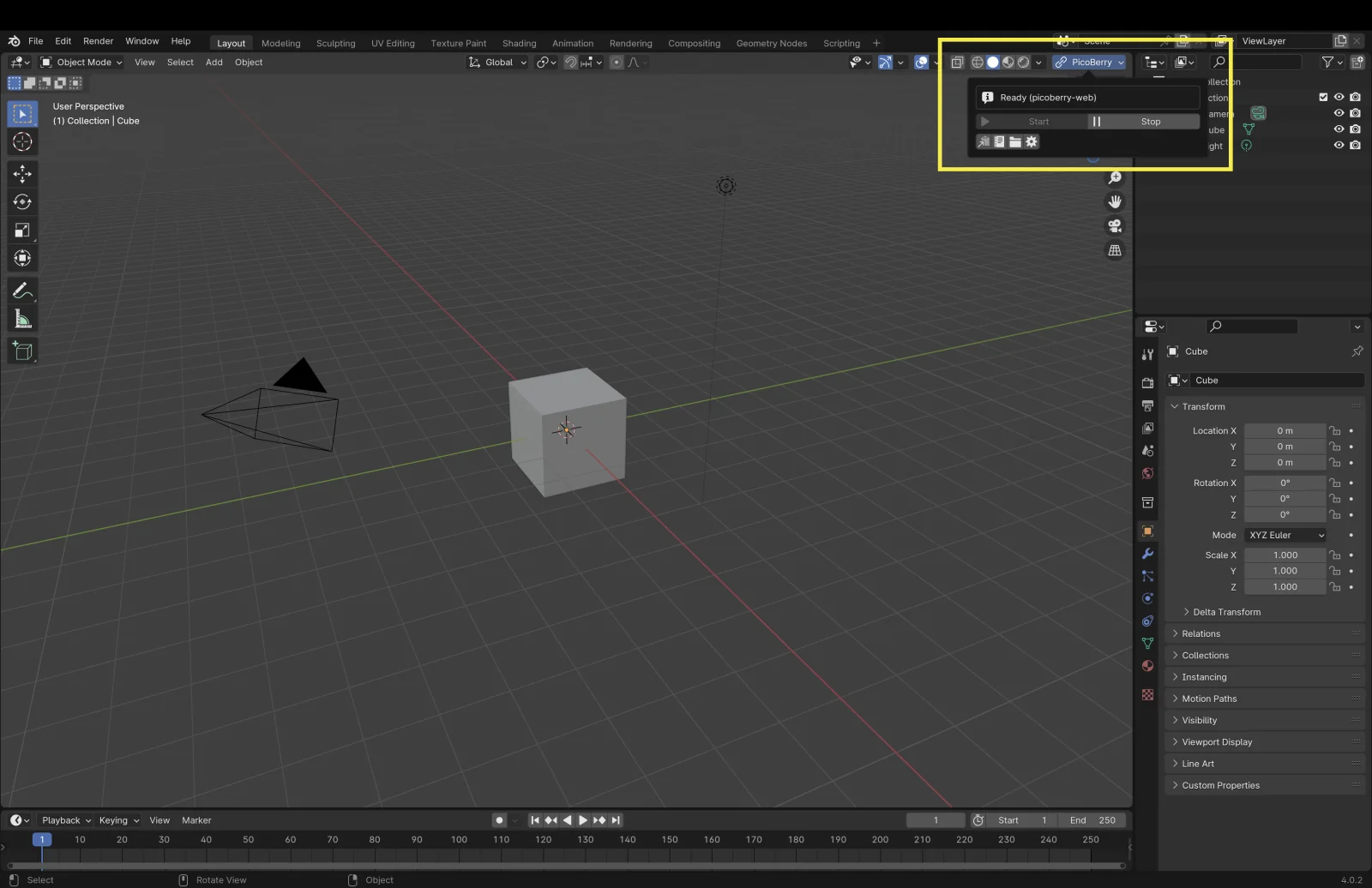Hide the Light object with its eye icon

[x=1339, y=145]
